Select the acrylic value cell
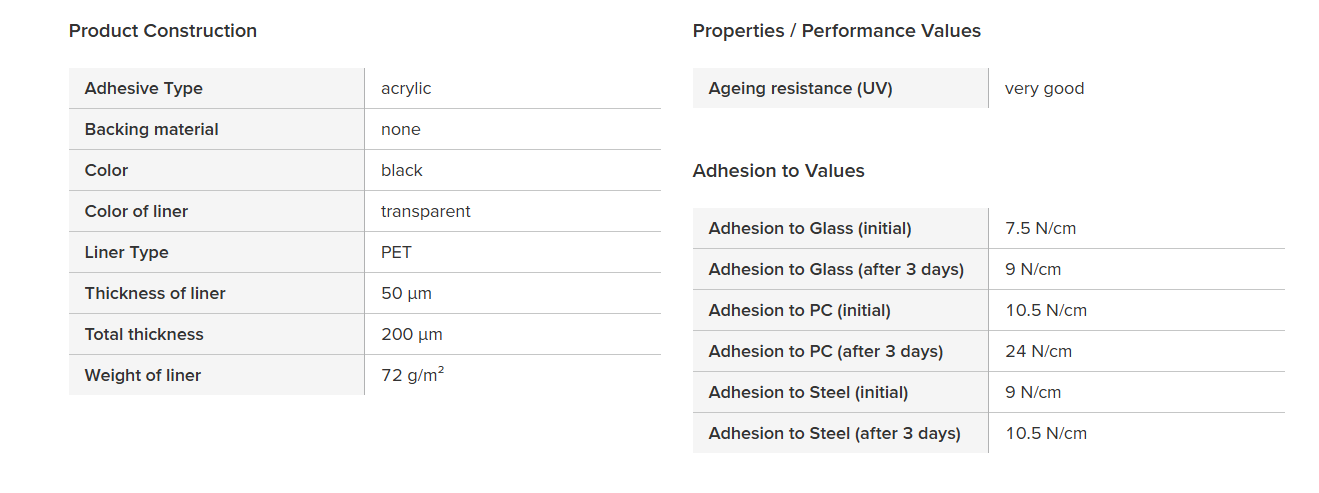The width and height of the screenshot is (1319, 493). click(x=406, y=88)
